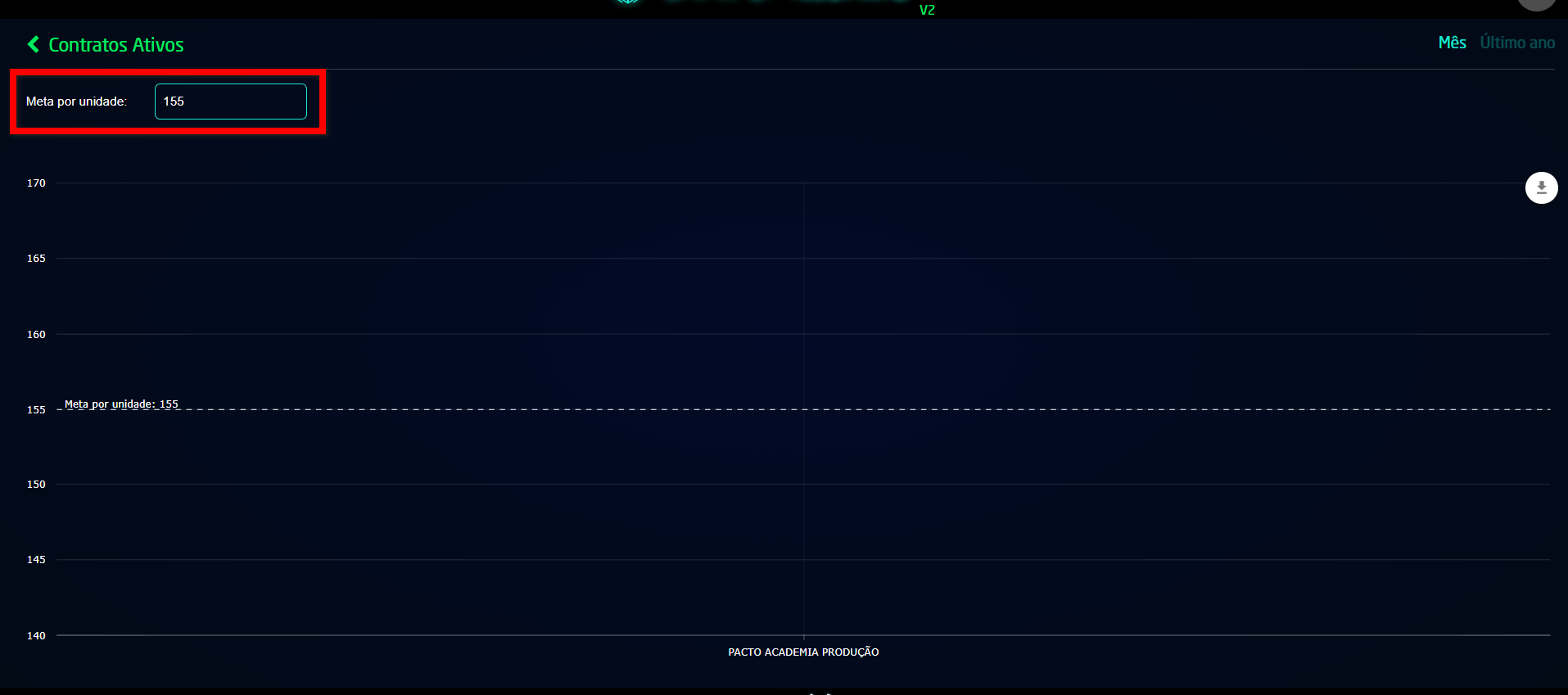The image size is (1568, 695).
Task: Click the 145 y-axis label
Action: point(36,560)
